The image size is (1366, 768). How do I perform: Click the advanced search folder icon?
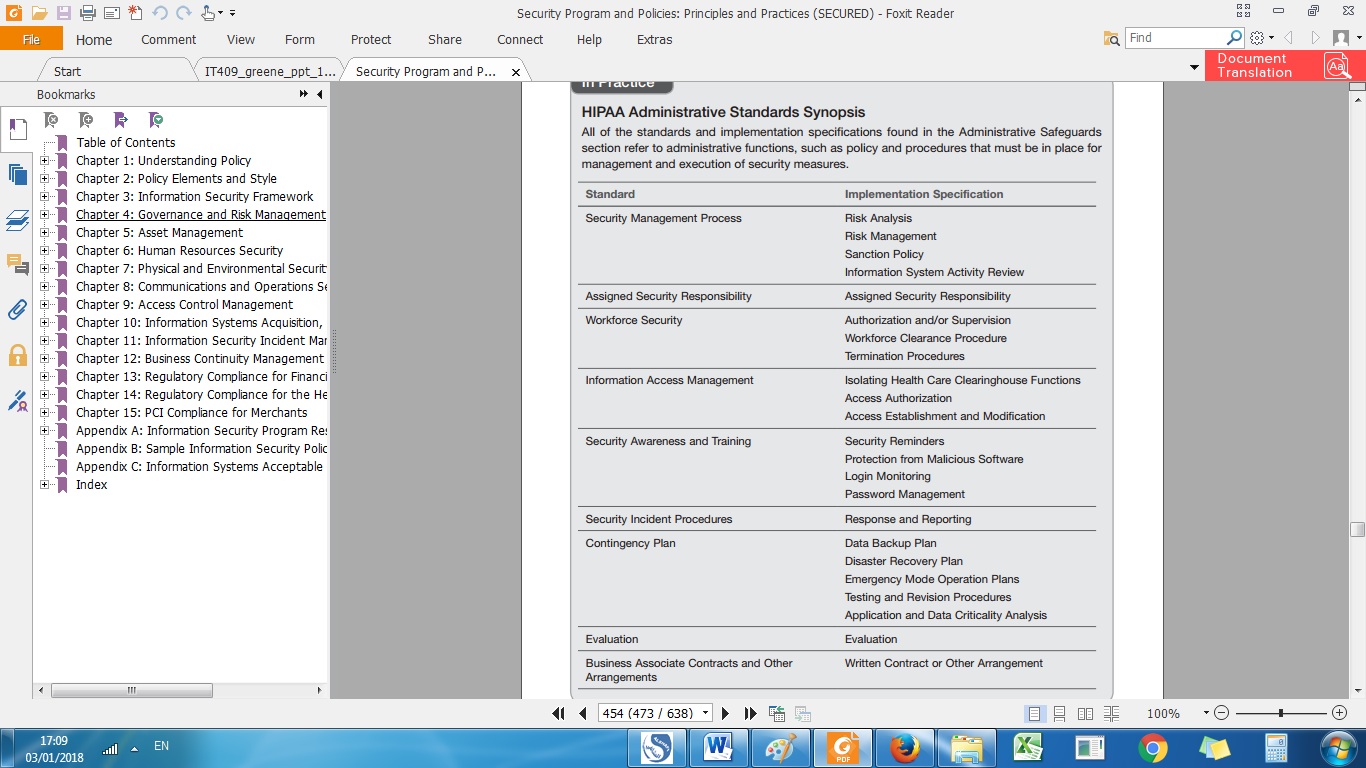[x=1111, y=38]
